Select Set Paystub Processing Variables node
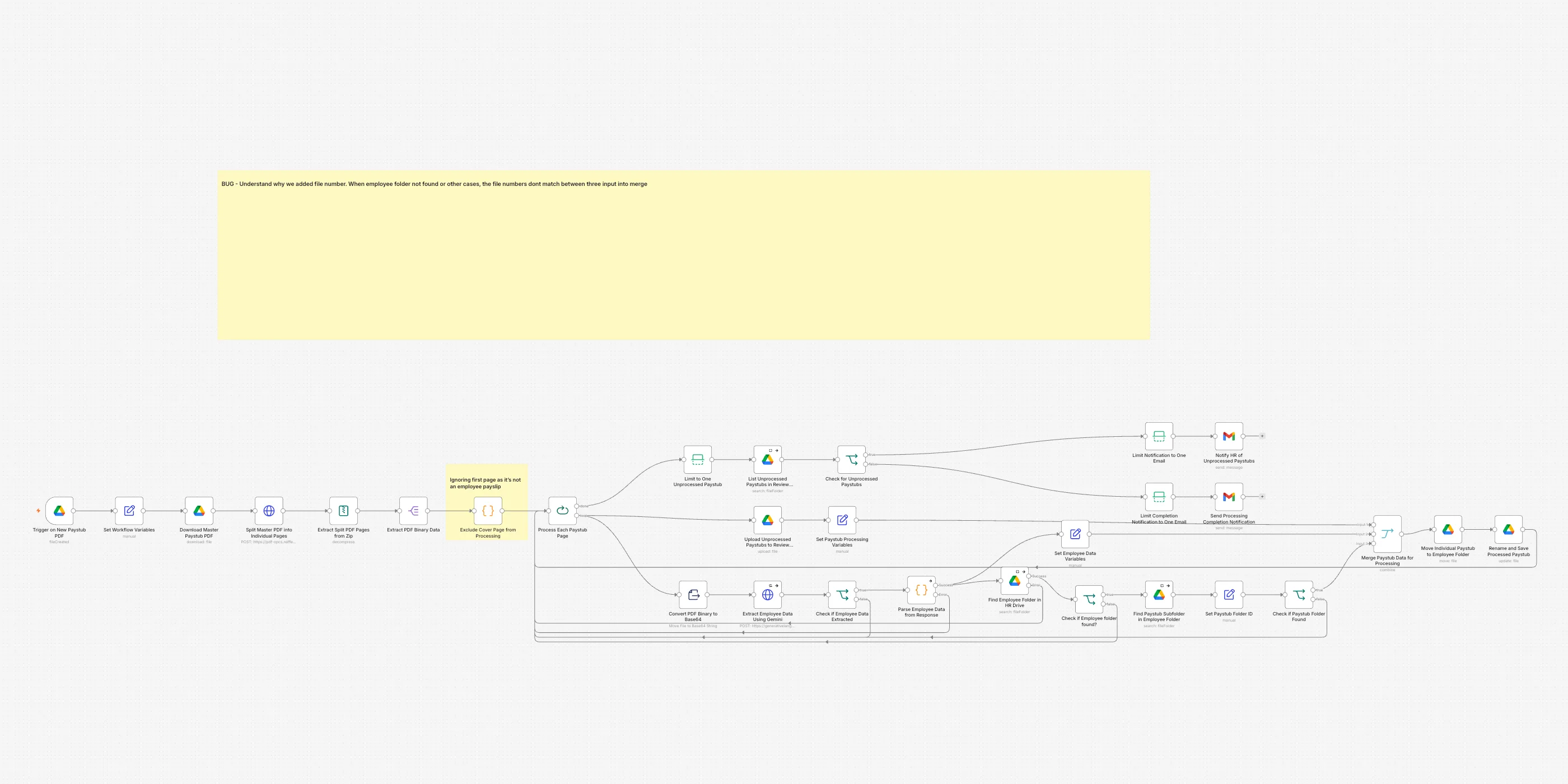The image size is (1568, 784). (x=842, y=520)
